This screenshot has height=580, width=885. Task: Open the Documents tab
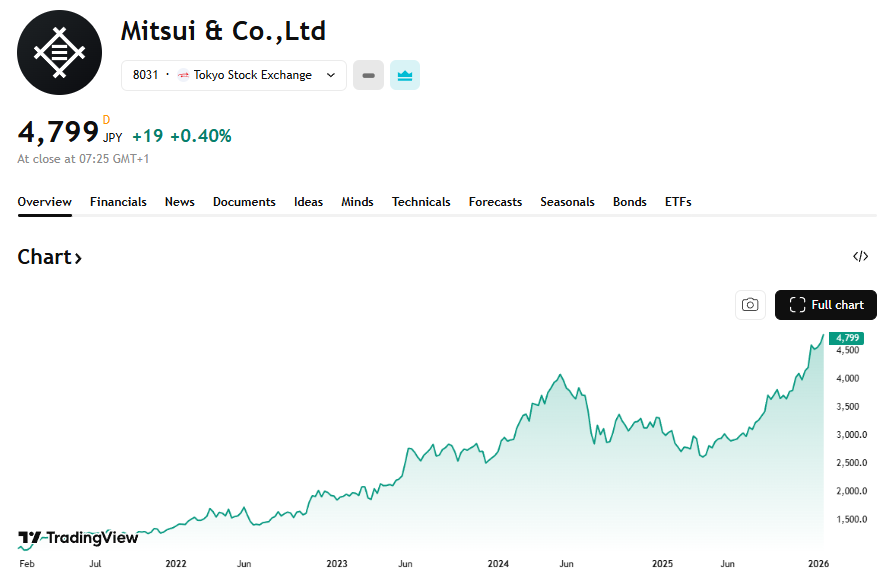244,202
